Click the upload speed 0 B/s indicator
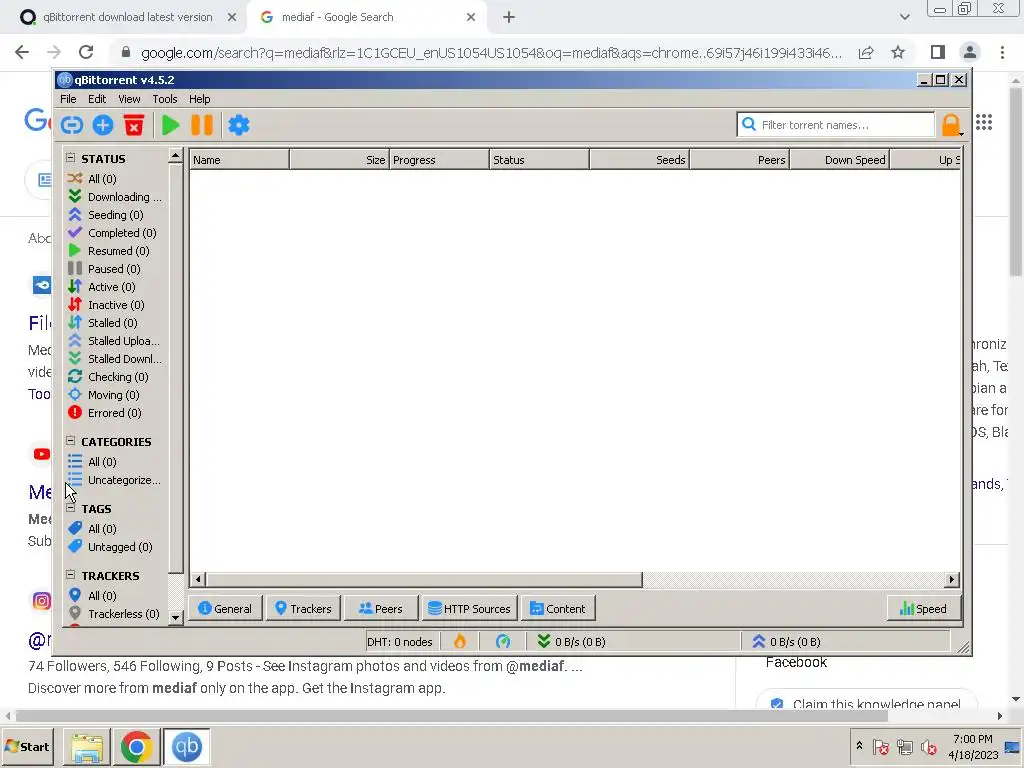The height and width of the screenshot is (768, 1024). click(x=786, y=642)
